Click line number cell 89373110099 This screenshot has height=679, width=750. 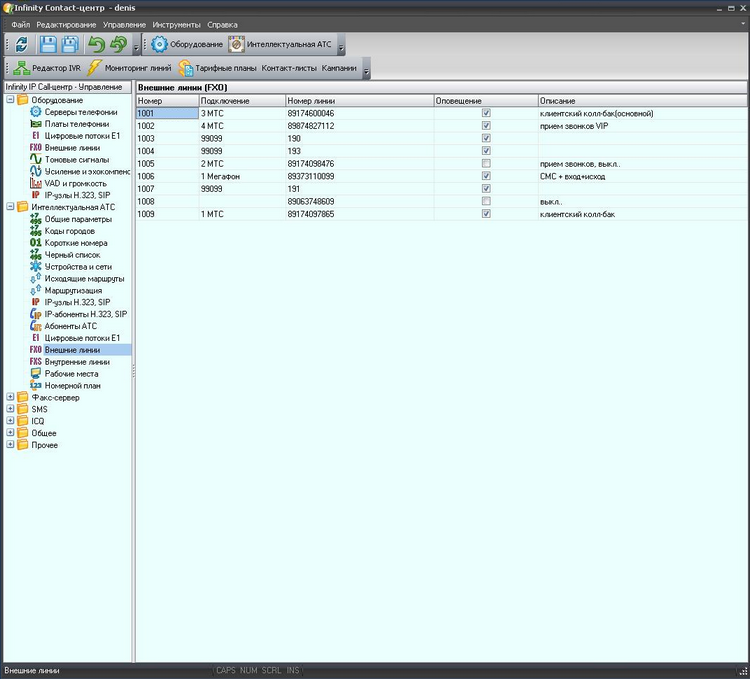(x=359, y=176)
